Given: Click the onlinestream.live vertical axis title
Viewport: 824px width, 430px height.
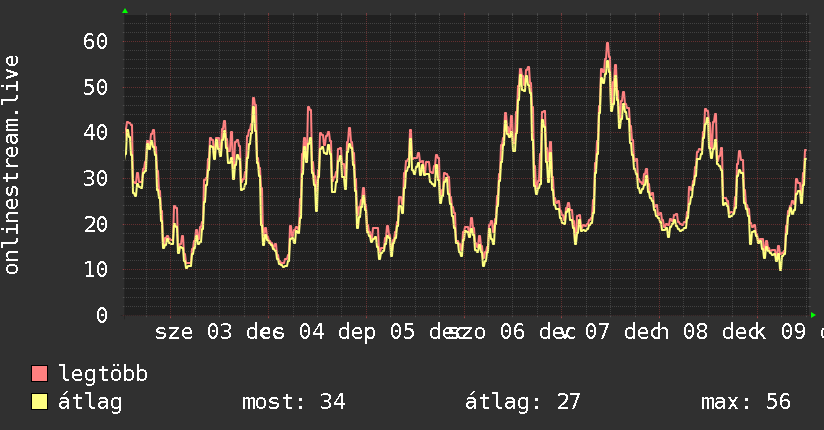Looking at the screenshot, I should pyautogui.click(x=12, y=165).
